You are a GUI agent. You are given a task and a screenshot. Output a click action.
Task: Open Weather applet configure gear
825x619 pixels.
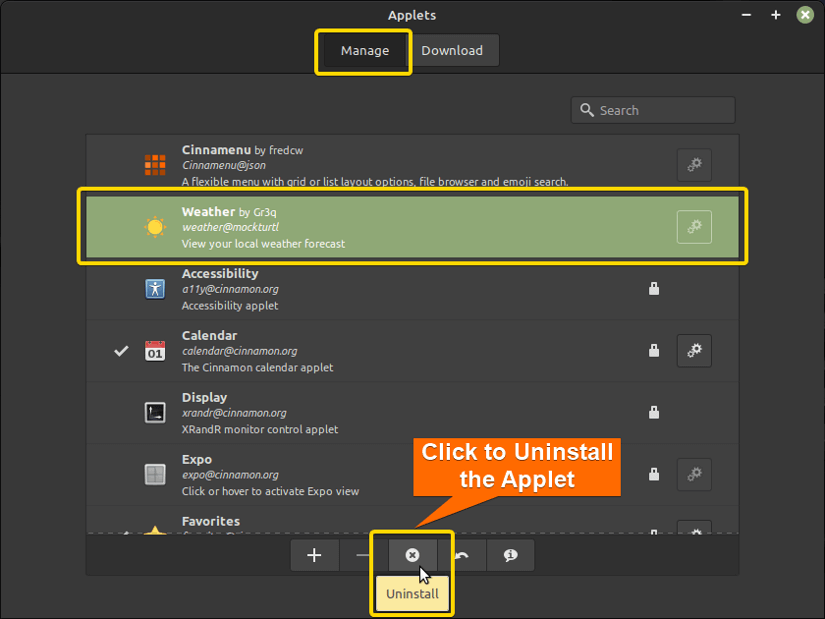click(x=694, y=227)
